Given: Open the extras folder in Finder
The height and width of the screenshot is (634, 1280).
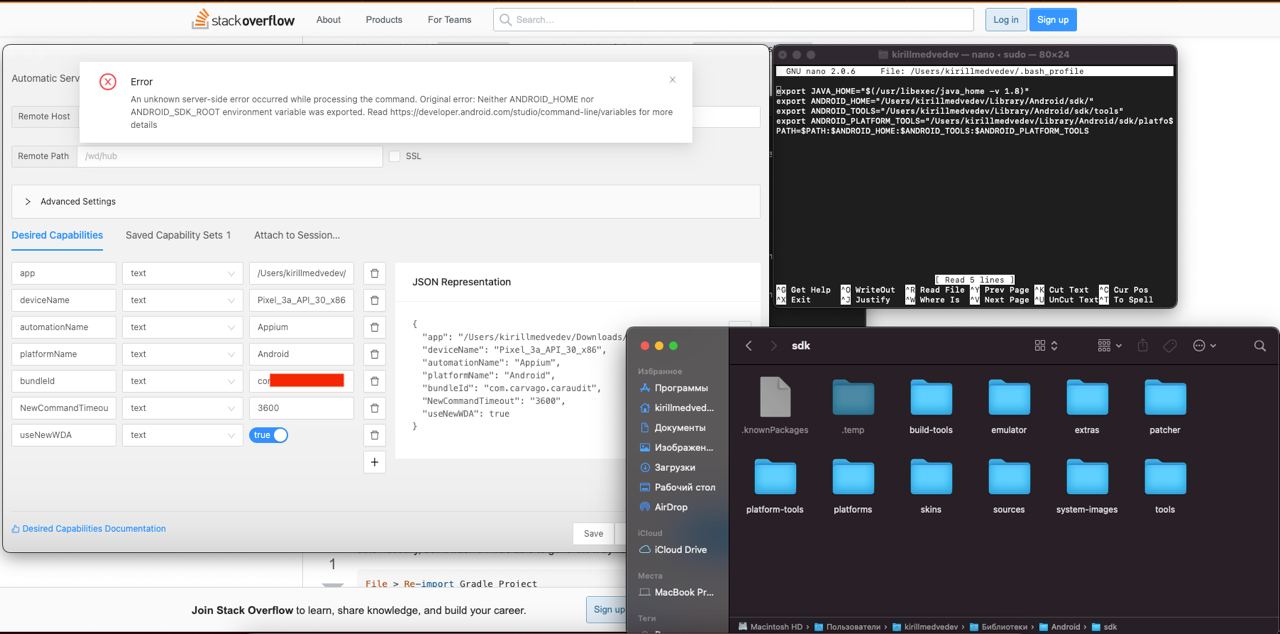Looking at the screenshot, I should pyautogui.click(x=1087, y=406).
